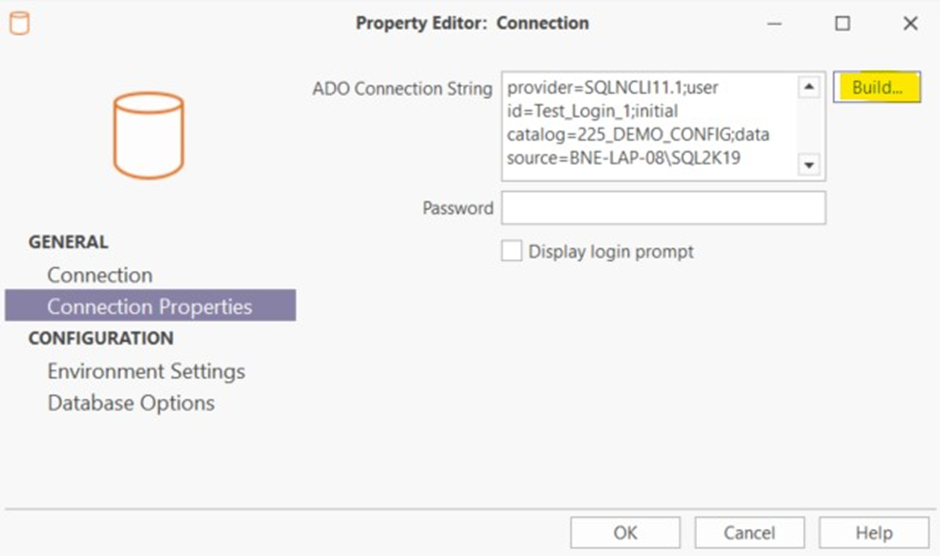Screen dimensions: 940x556
Task: Maximize the Property Editor window
Action: tap(842, 23)
